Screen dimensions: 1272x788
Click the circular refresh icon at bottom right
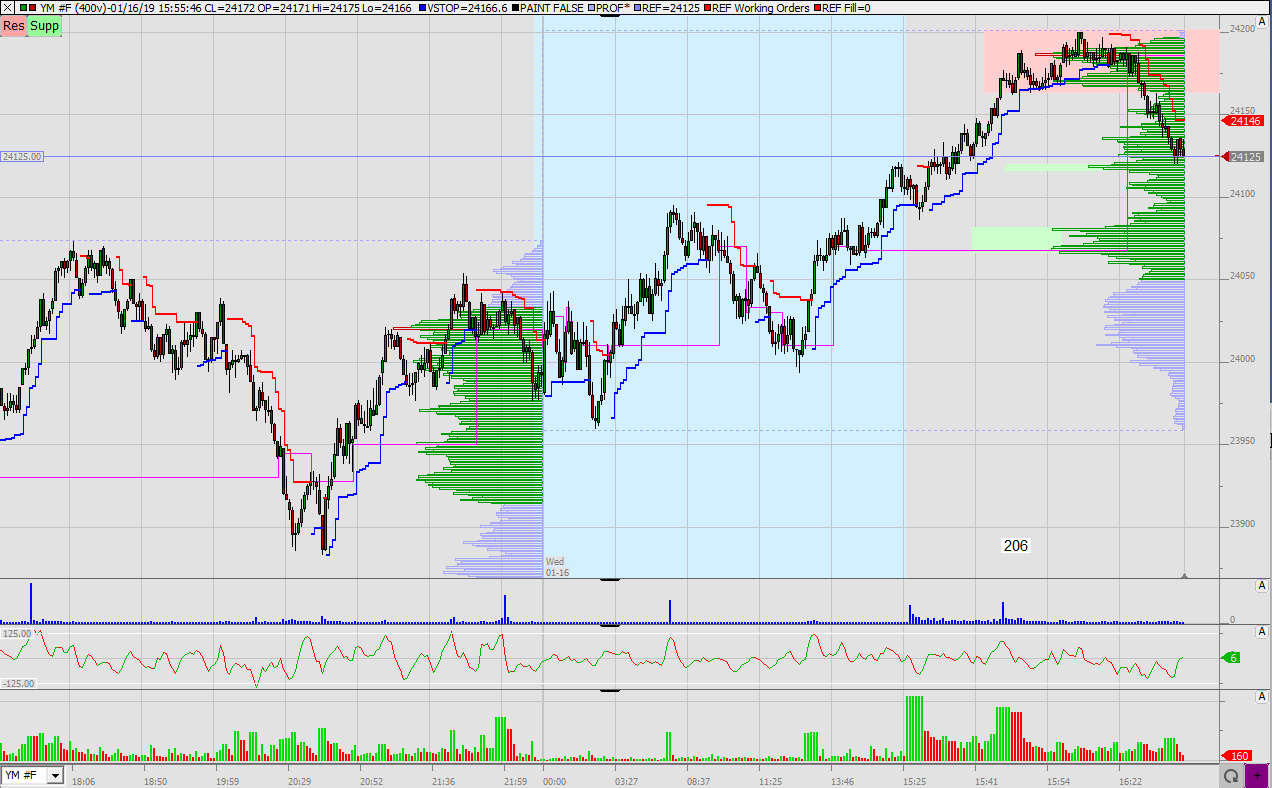[1230, 775]
